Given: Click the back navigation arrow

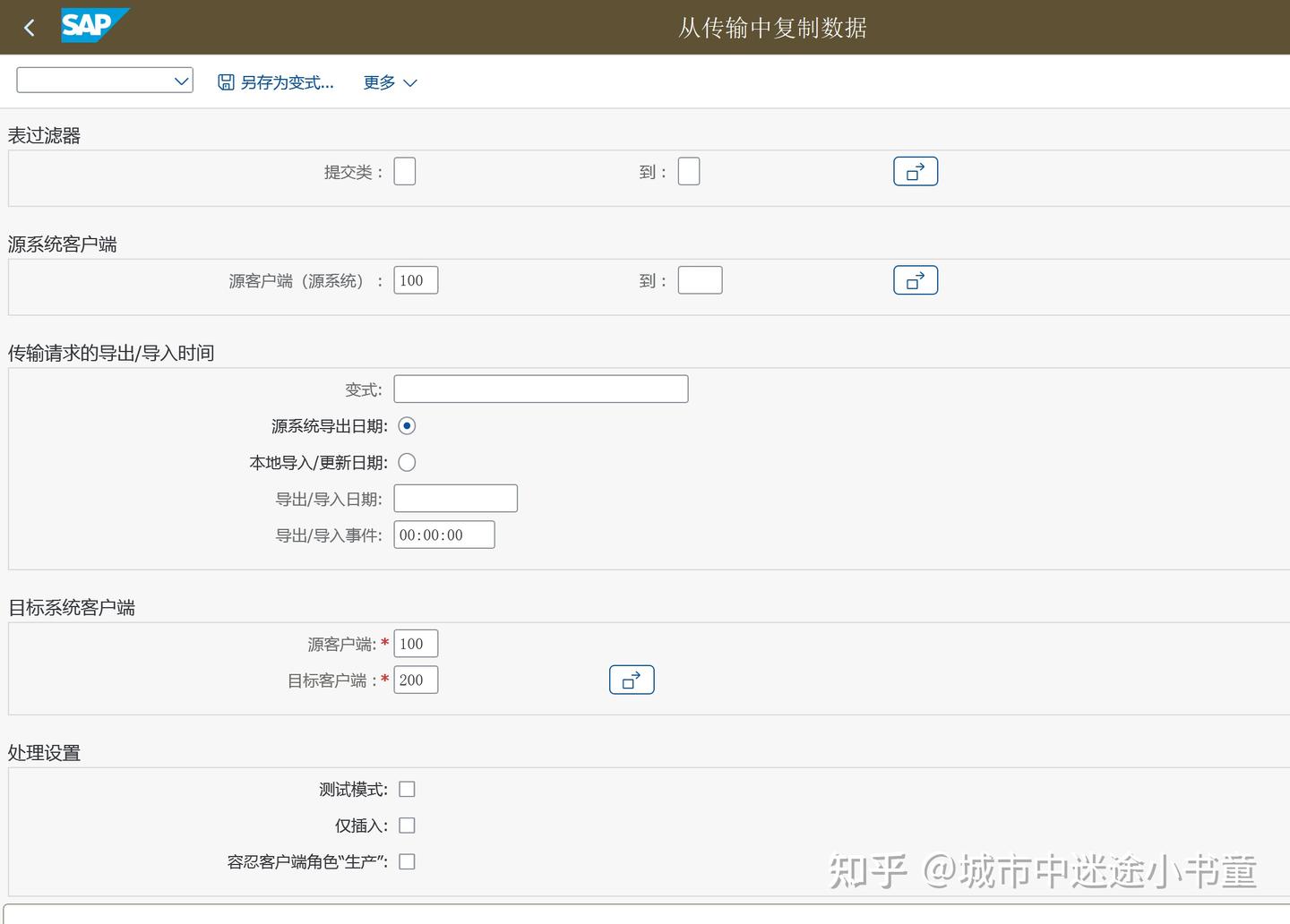Looking at the screenshot, I should coord(29,27).
